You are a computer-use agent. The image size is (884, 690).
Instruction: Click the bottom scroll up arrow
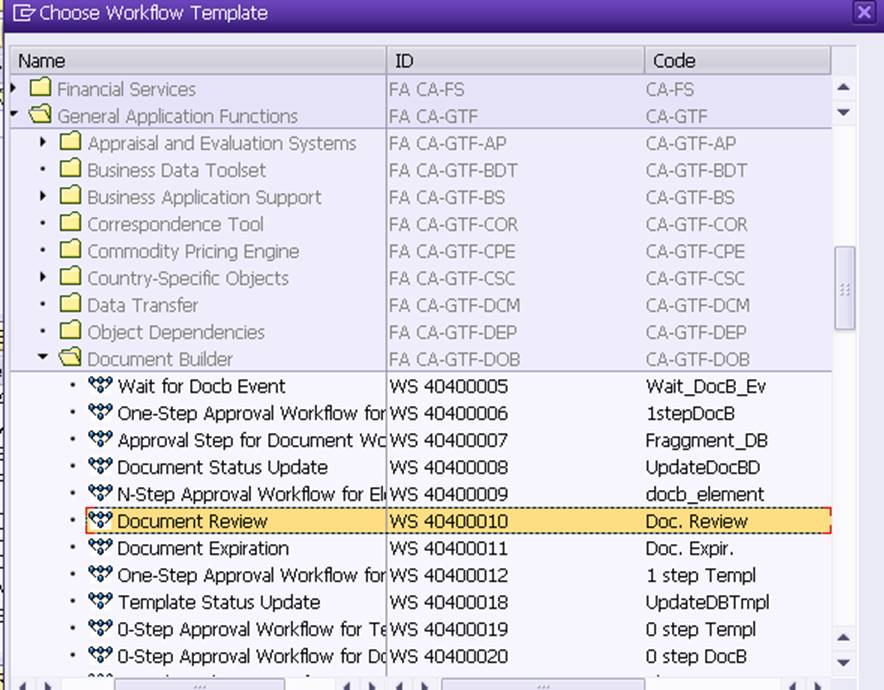(x=843, y=638)
